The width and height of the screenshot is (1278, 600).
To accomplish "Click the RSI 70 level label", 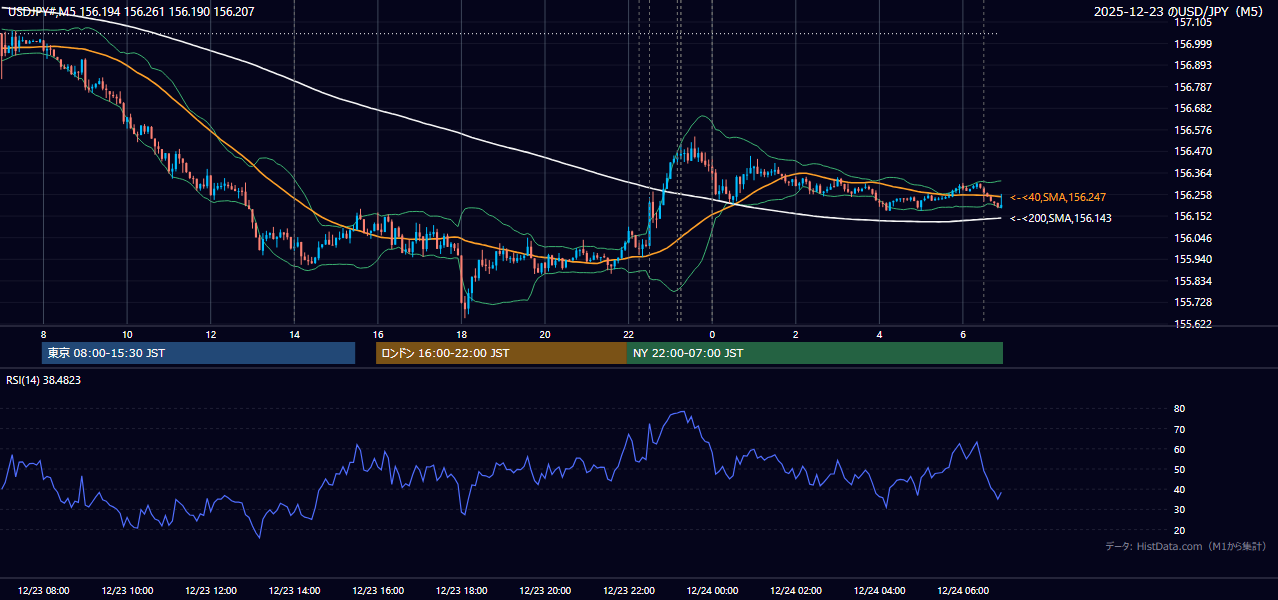I will (x=1179, y=429).
